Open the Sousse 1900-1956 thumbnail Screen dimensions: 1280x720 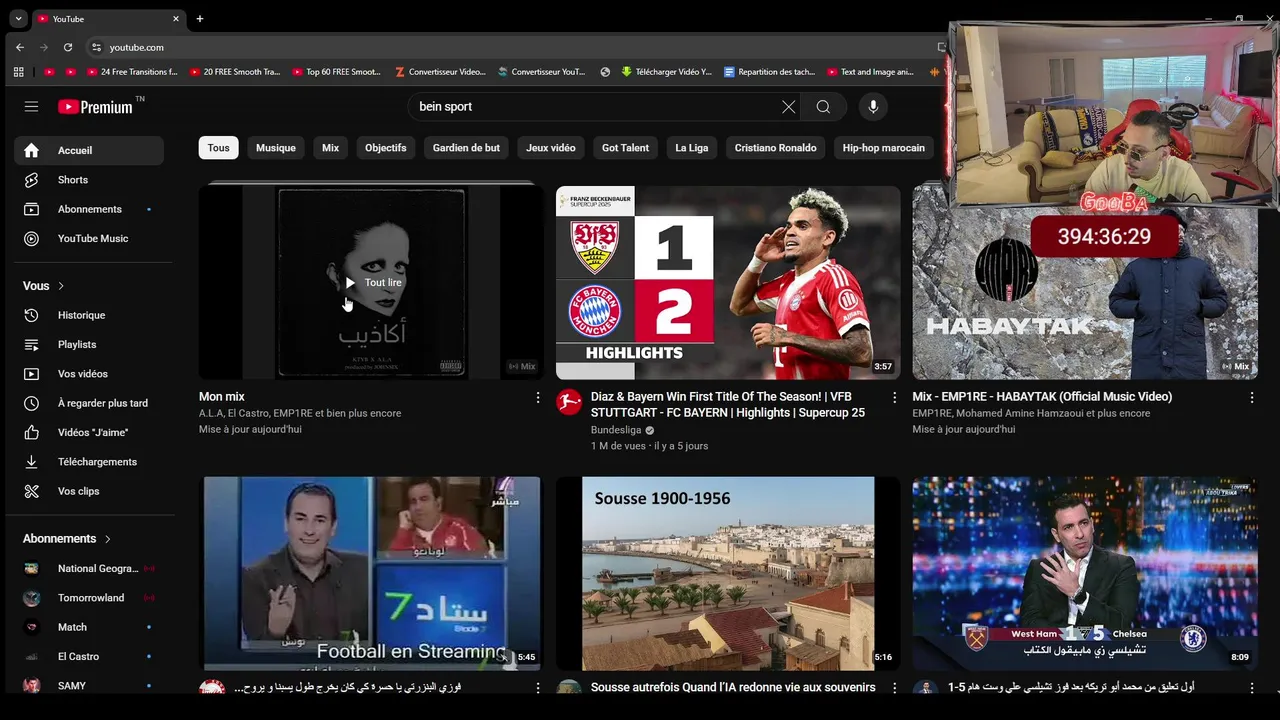coord(728,573)
